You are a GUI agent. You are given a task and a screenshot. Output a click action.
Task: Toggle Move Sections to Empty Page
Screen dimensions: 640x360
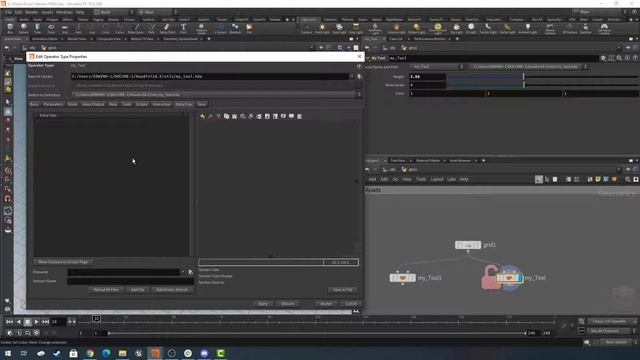(x=63, y=262)
